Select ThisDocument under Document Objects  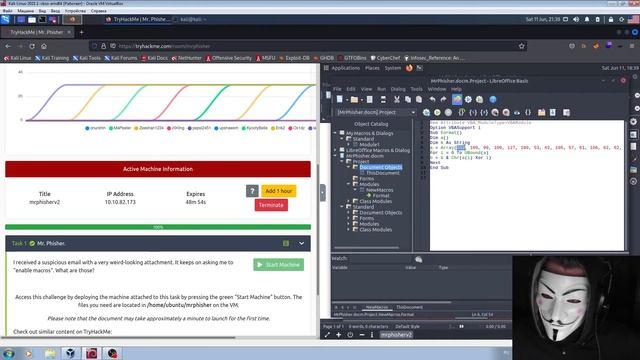click(382, 173)
